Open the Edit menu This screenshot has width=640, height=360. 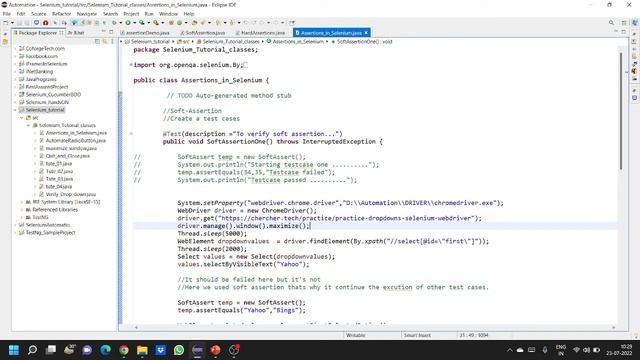[21, 13]
